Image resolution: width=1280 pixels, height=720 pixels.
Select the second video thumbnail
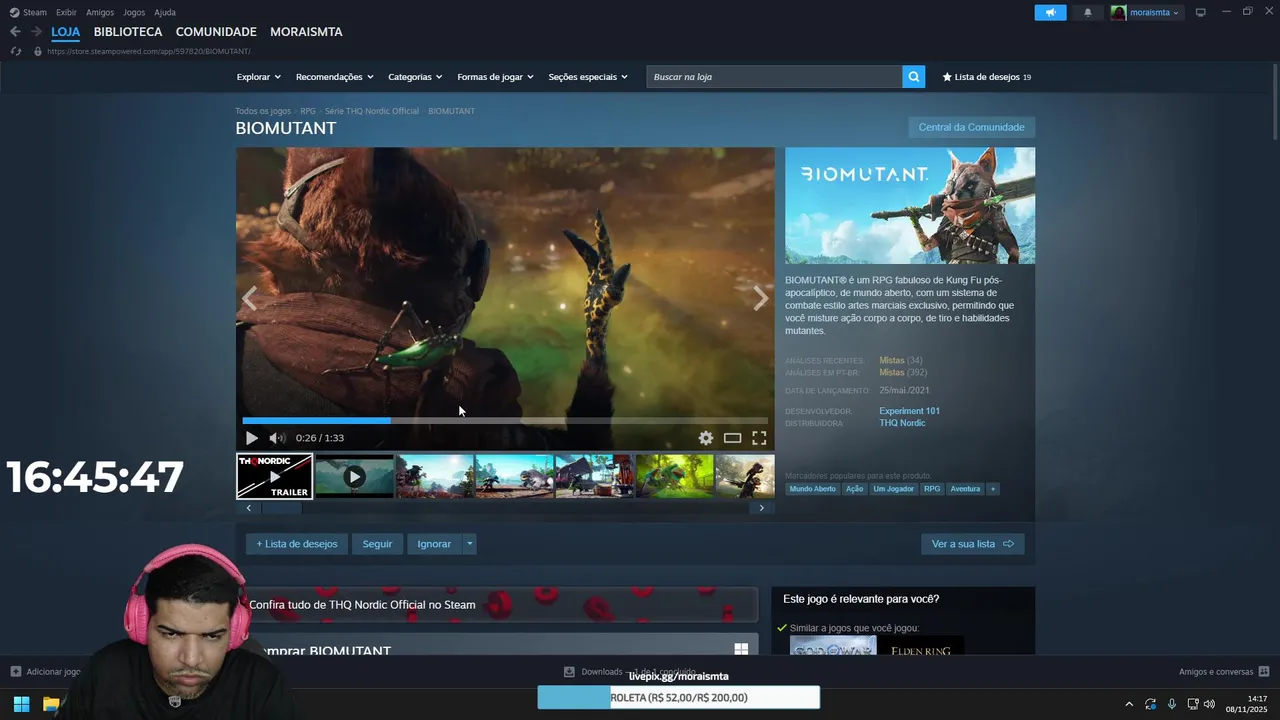coord(354,476)
